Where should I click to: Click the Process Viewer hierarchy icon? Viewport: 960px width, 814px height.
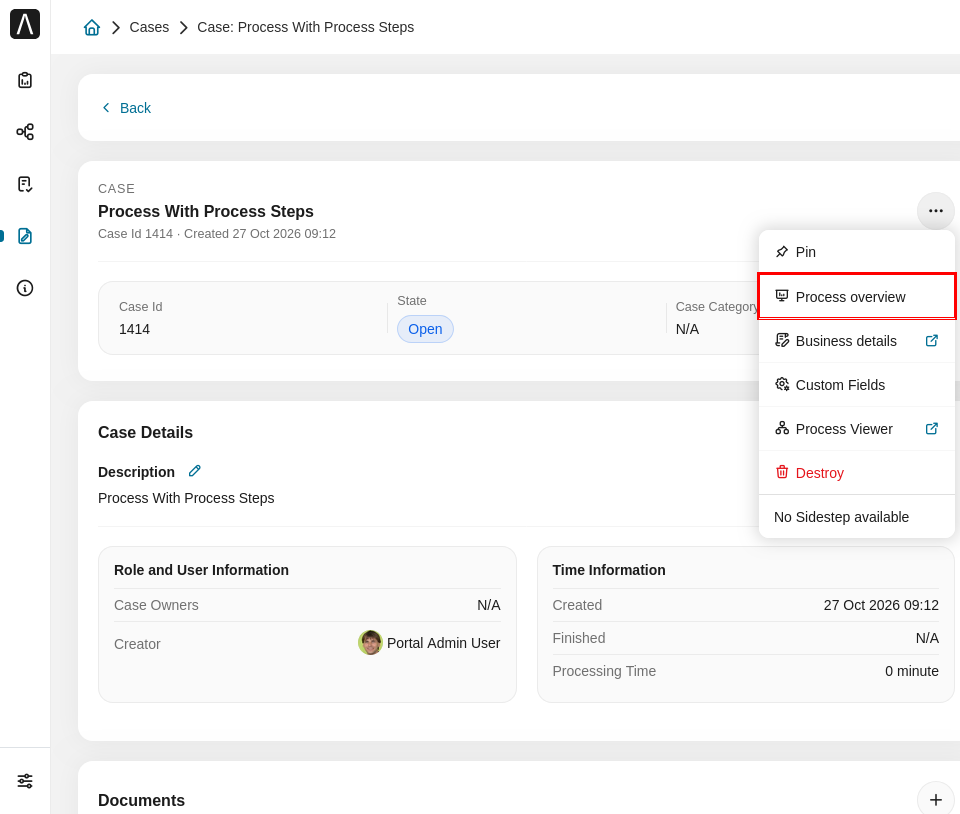tap(782, 428)
